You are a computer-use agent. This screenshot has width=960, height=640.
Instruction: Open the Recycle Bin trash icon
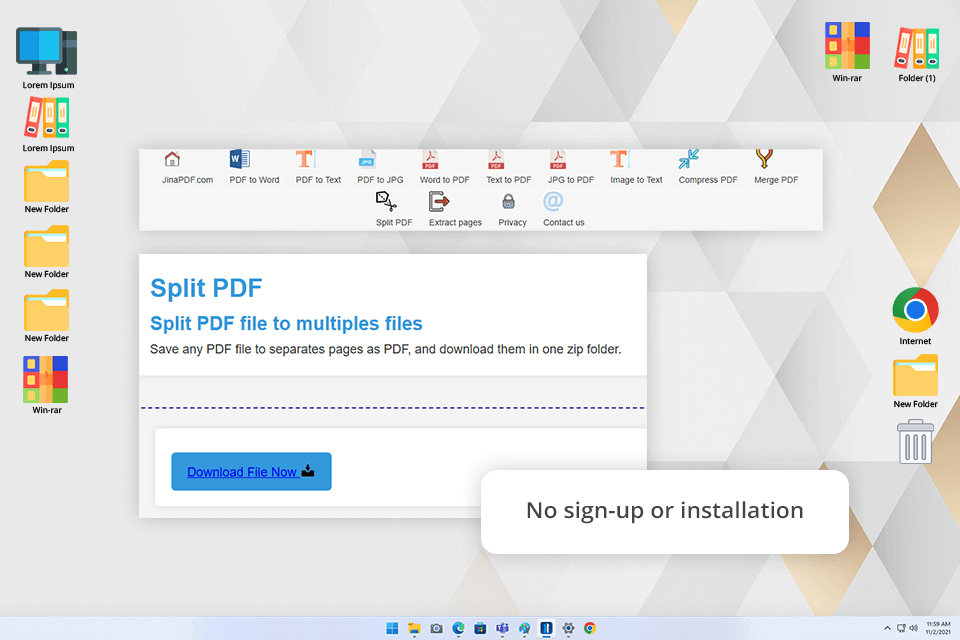[x=915, y=441]
